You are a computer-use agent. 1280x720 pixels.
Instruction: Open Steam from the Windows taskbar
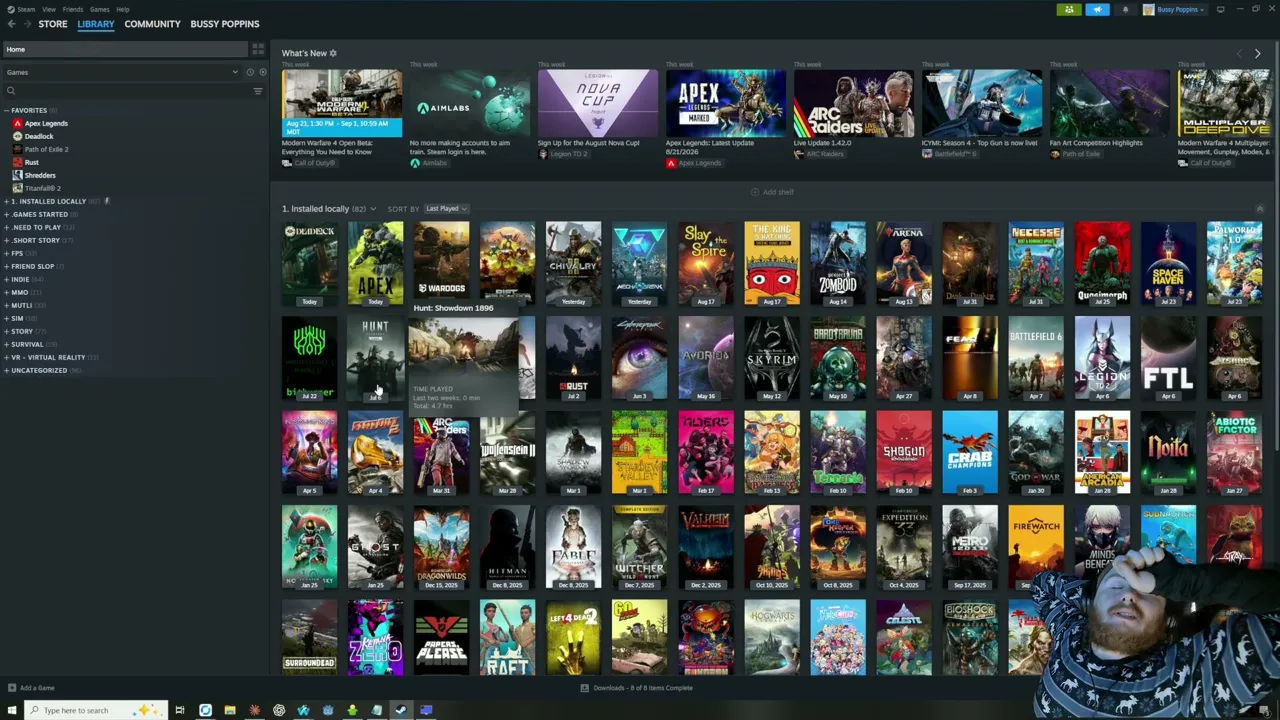(x=401, y=710)
